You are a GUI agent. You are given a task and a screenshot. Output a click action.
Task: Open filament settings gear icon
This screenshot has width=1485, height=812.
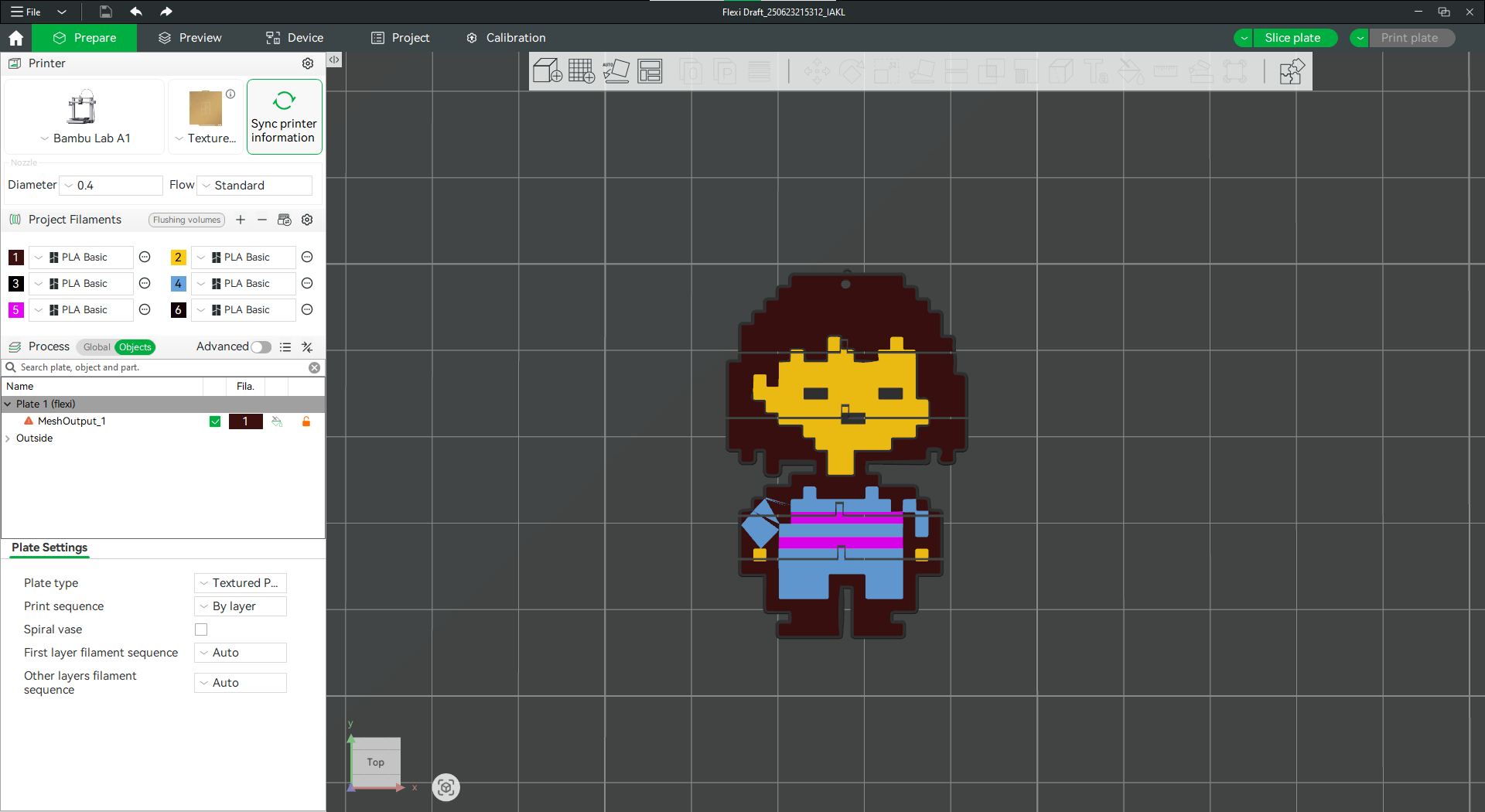[x=307, y=220]
